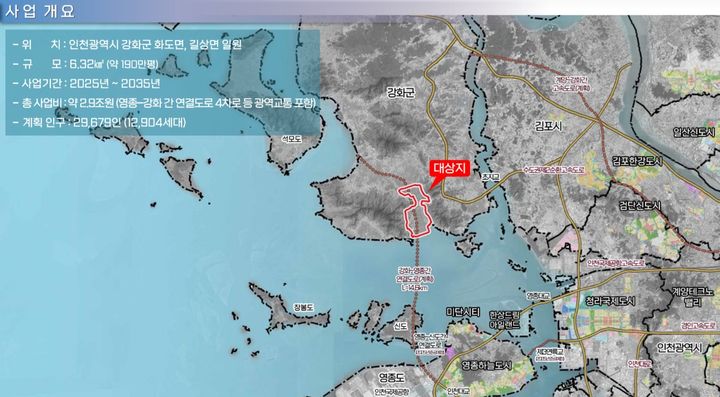Select the 영종도 label
Image resolution: width=720 pixels, height=397 pixels.
(392, 378)
